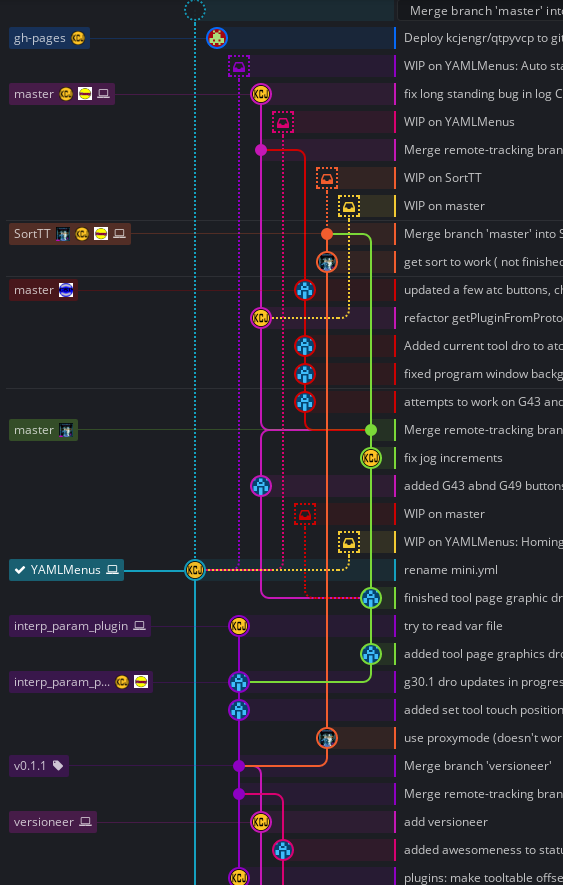Click the green merge dot on master row
The image size is (563, 885).
(x=371, y=430)
